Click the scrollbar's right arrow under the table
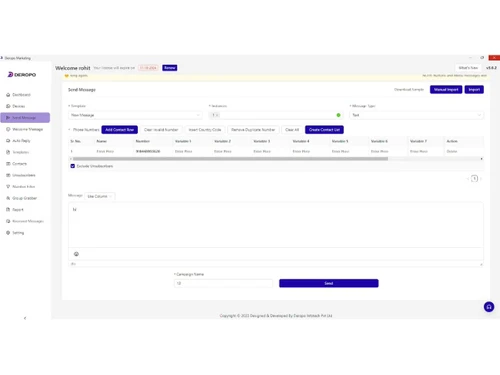The width and height of the screenshot is (500, 375). [x=481, y=159]
